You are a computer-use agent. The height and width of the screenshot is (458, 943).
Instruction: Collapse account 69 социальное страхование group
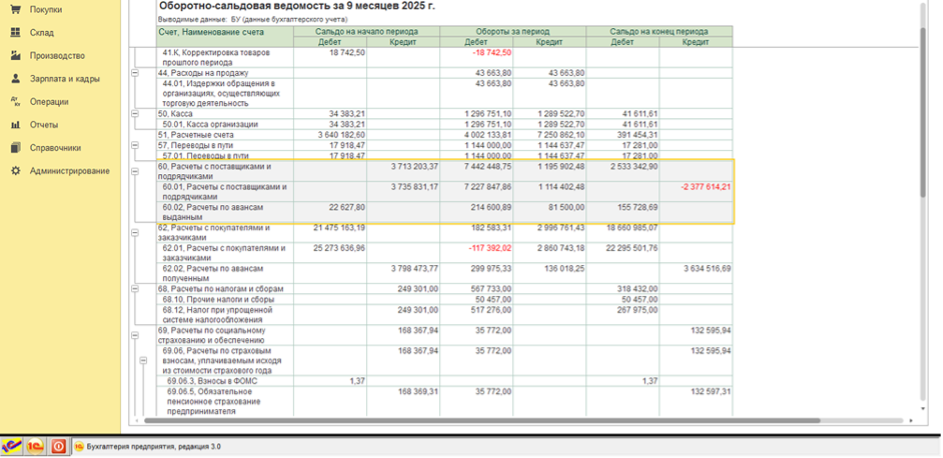(x=135, y=335)
